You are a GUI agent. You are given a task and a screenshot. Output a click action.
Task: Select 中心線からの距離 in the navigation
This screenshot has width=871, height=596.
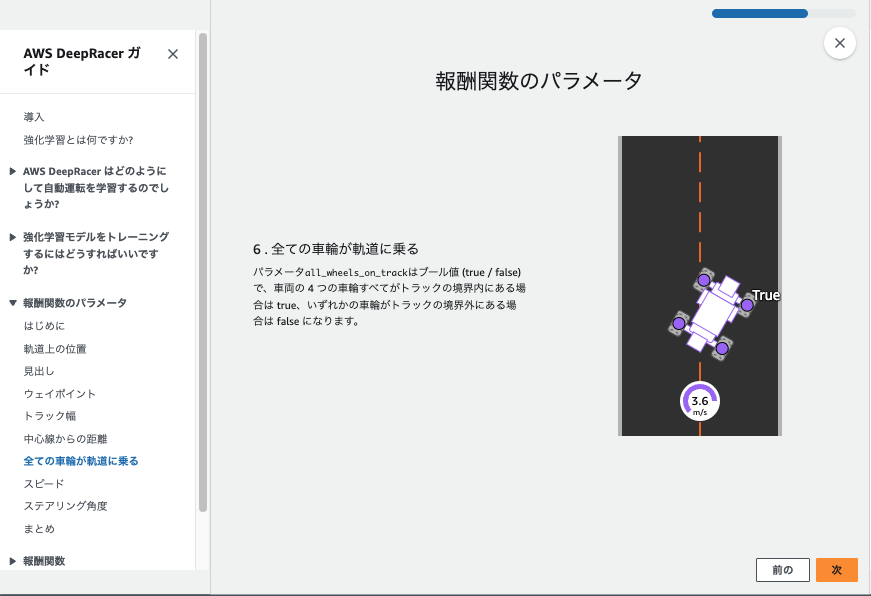(68, 438)
